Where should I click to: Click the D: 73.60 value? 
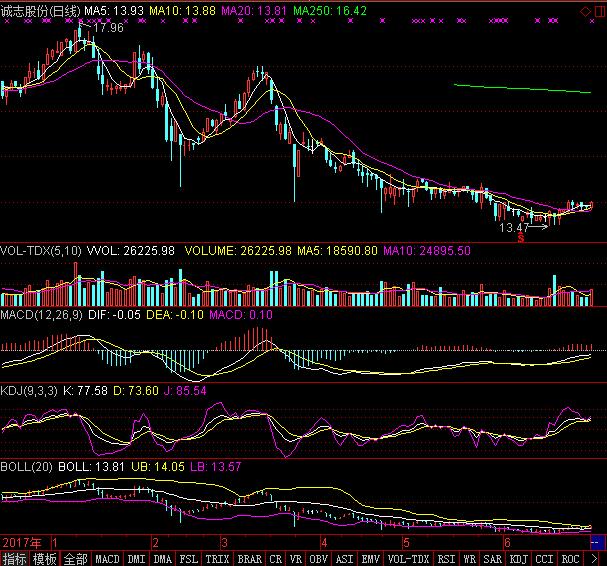coord(136,391)
